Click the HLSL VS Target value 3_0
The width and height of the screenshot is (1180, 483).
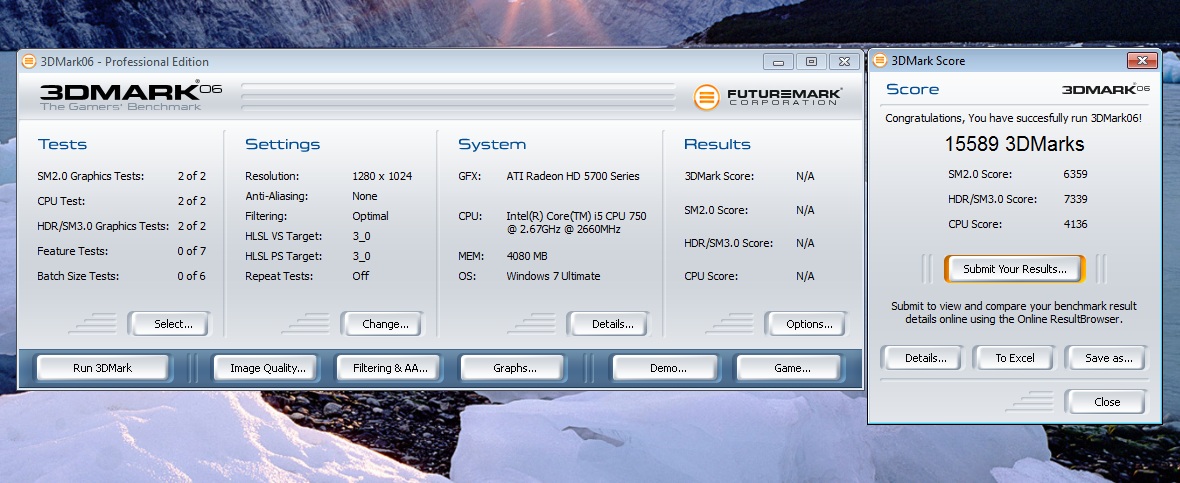tap(361, 236)
